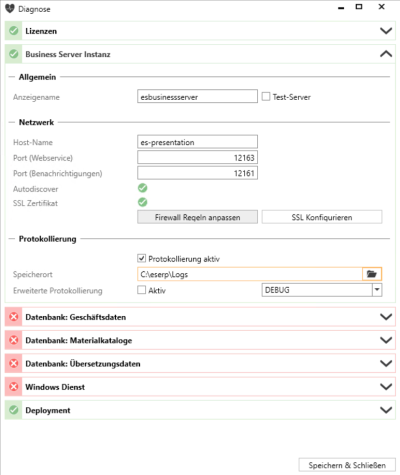Tick the Aktiv checkbox for Erweiterte Protokollierung
The height and width of the screenshot is (475, 400).
pyautogui.click(x=141, y=290)
